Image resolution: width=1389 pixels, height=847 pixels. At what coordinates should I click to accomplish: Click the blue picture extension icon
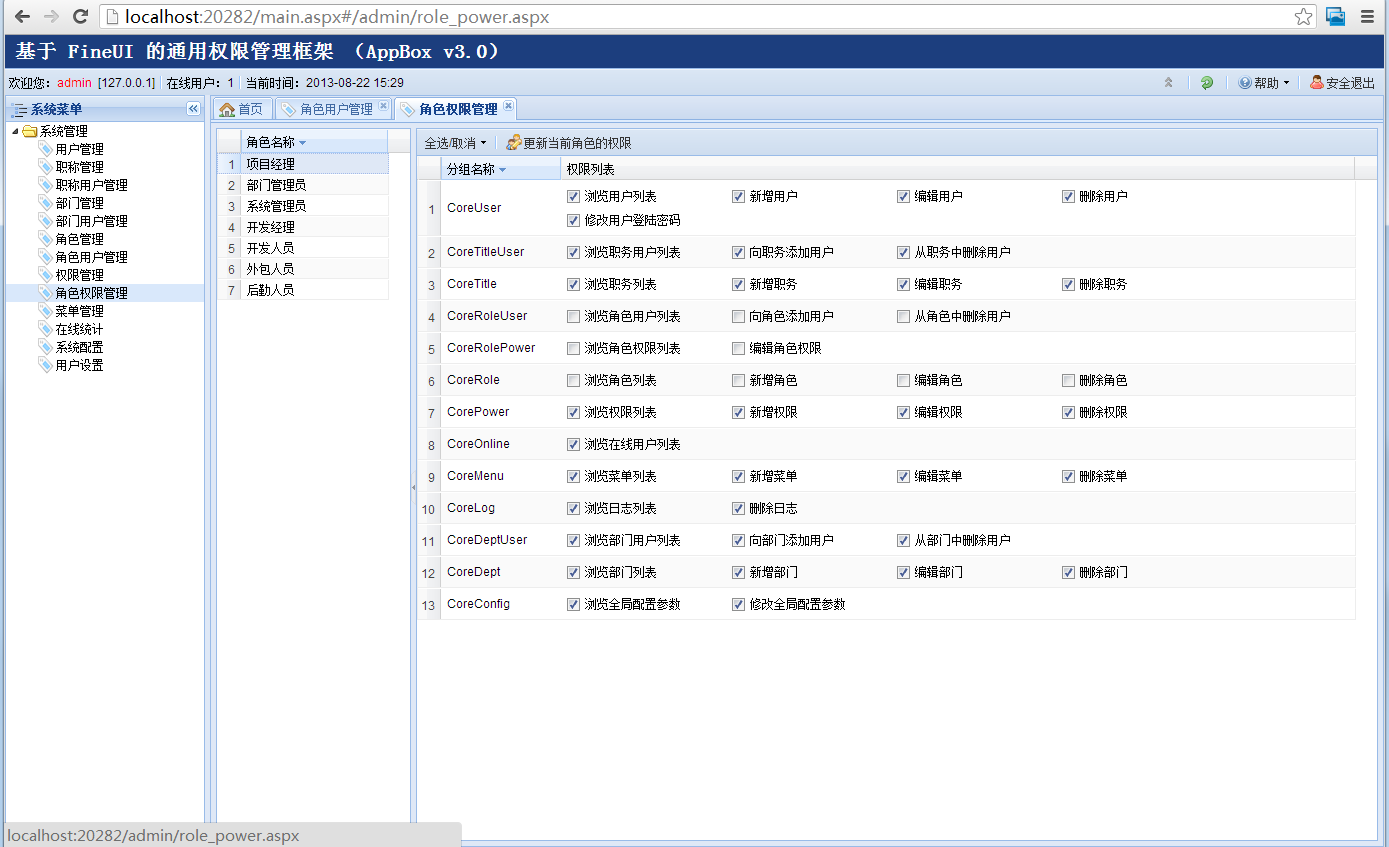(1335, 17)
